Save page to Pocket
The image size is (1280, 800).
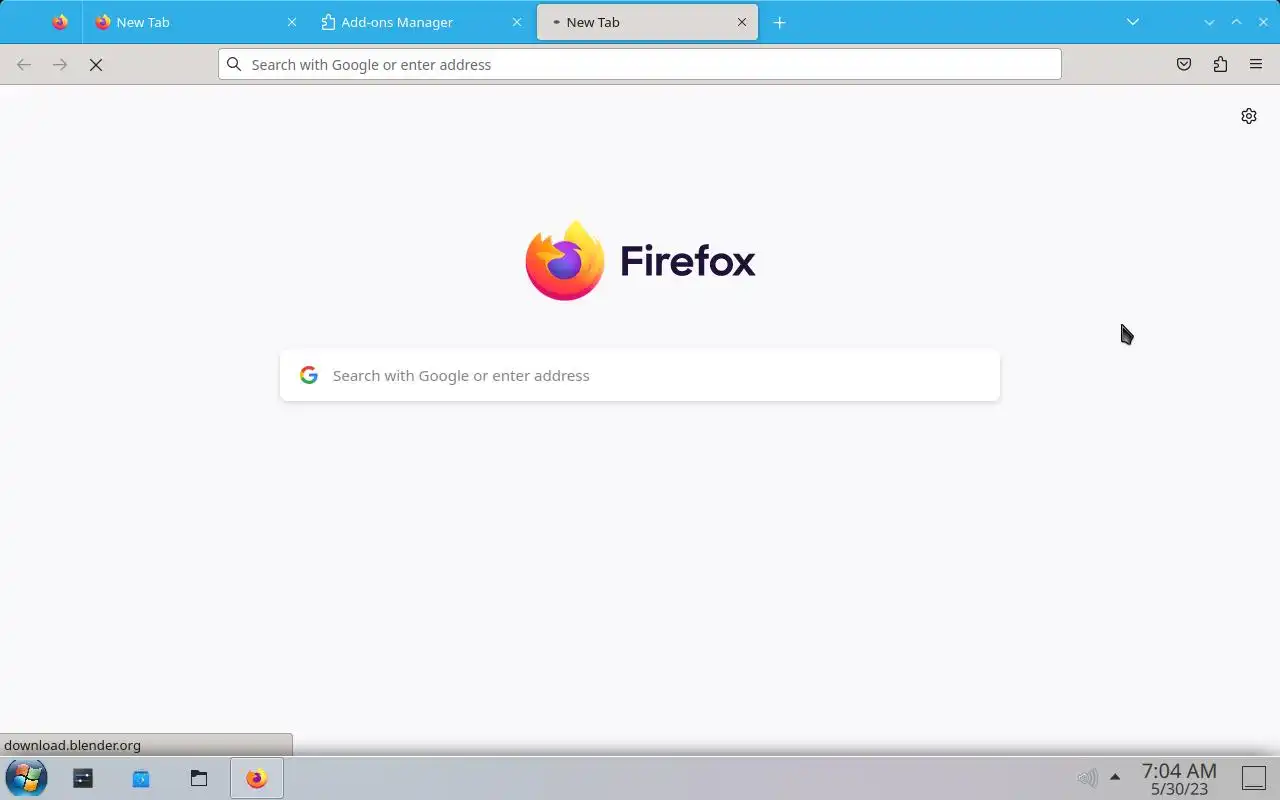1184,64
